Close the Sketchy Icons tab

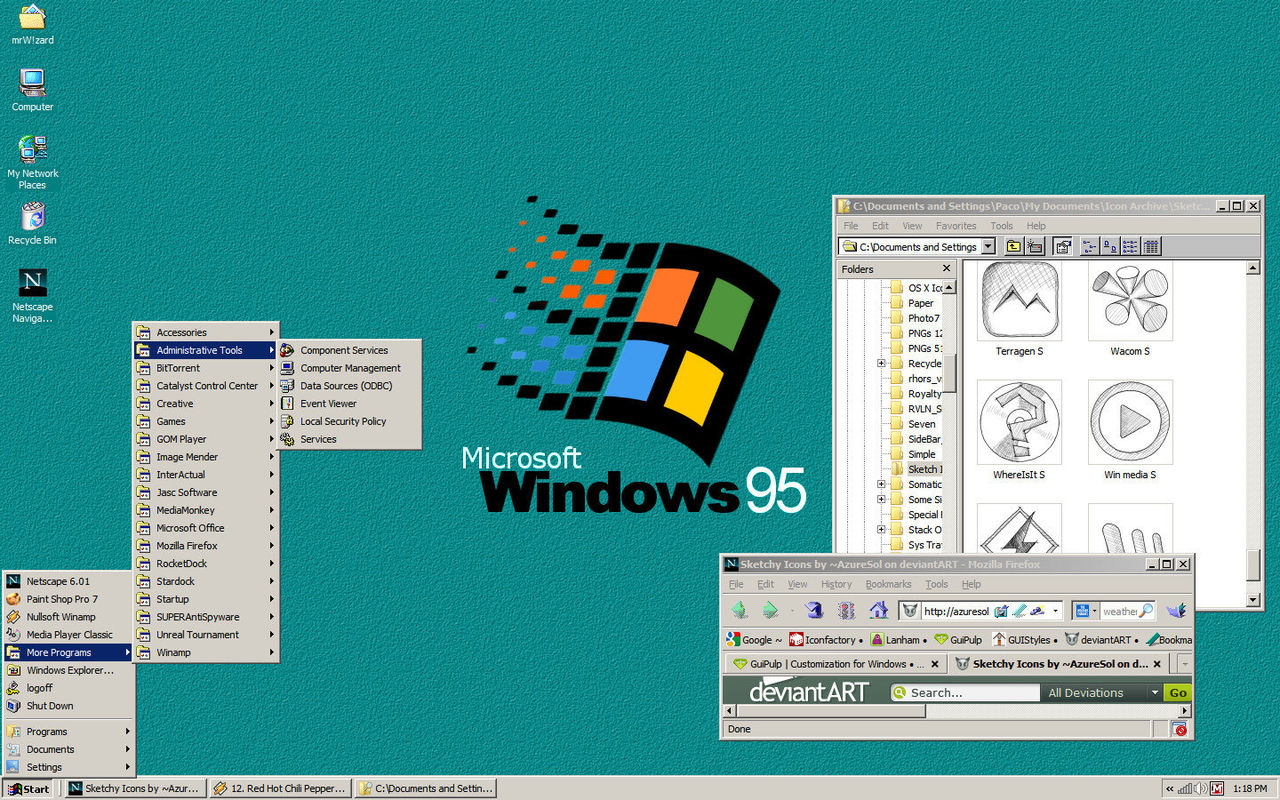1157,663
